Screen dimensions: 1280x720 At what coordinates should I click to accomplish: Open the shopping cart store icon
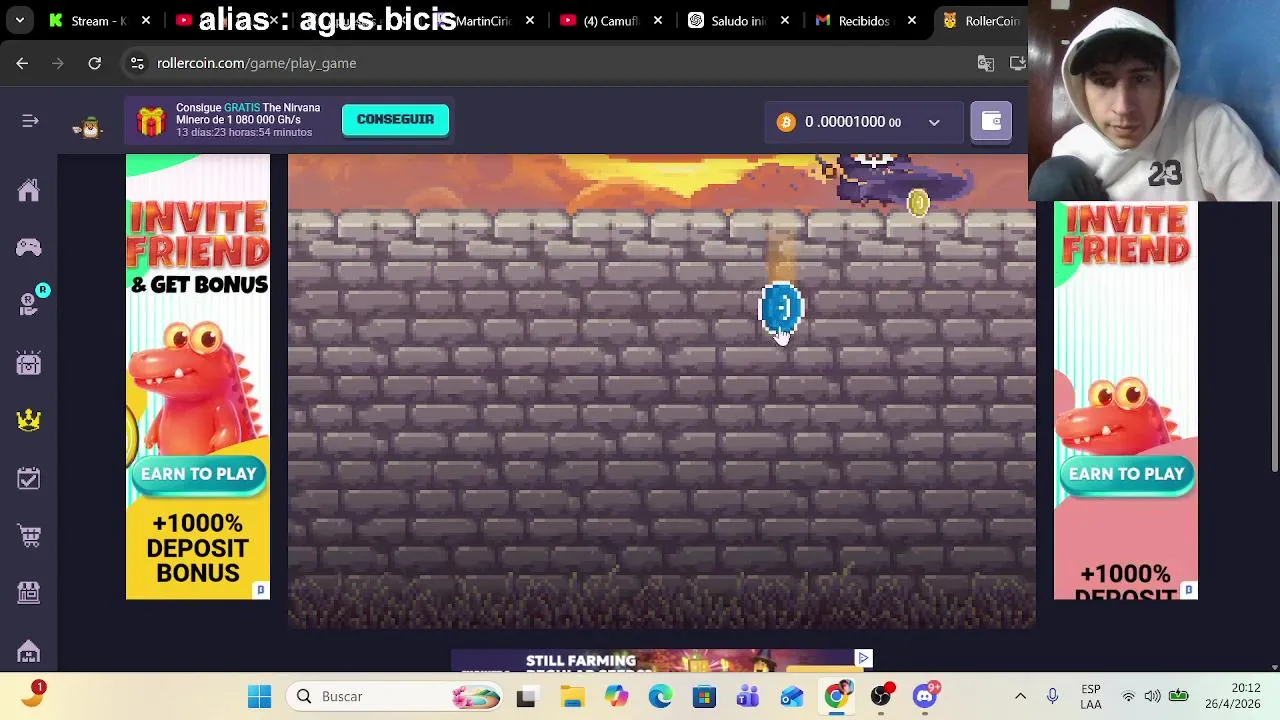29,536
